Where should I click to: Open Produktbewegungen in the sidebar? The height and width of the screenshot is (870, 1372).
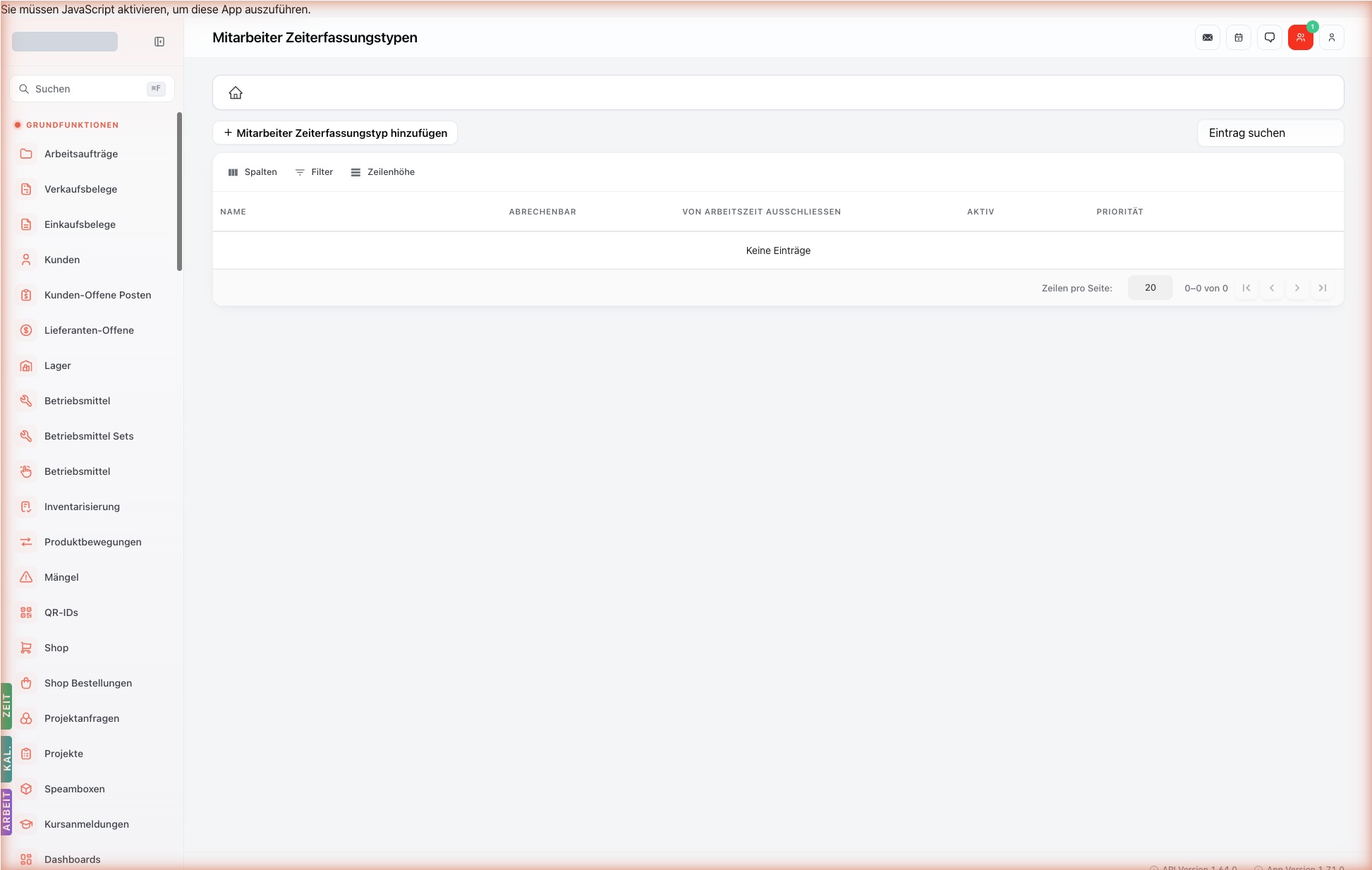point(93,542)
